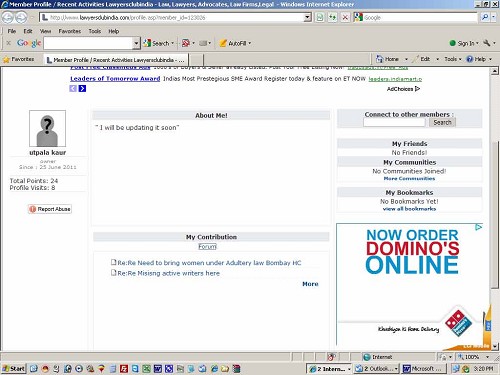
Task: Open Leaders of Tomorrow Award ad link
Action: [x=115, y=79]
